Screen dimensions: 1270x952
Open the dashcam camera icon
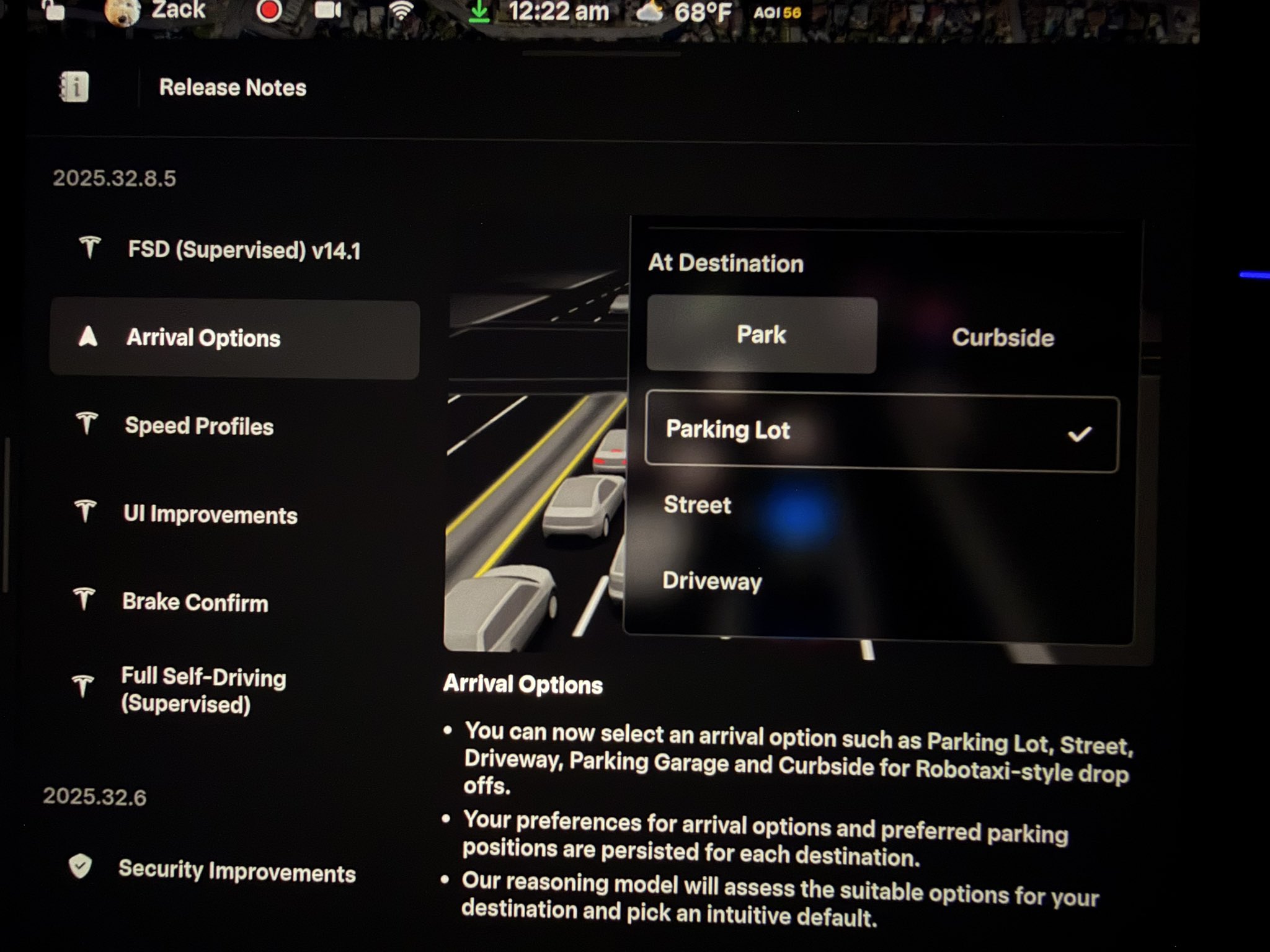(327, 11)
